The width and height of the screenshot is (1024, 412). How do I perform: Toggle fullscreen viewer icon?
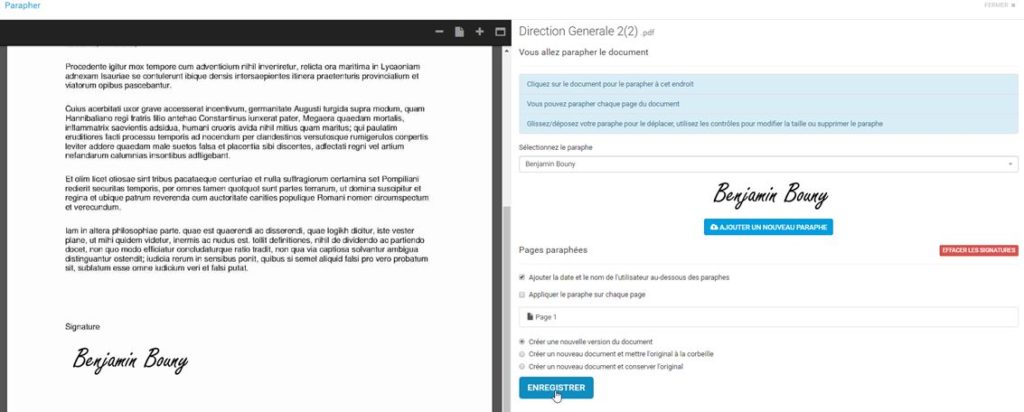500,31
